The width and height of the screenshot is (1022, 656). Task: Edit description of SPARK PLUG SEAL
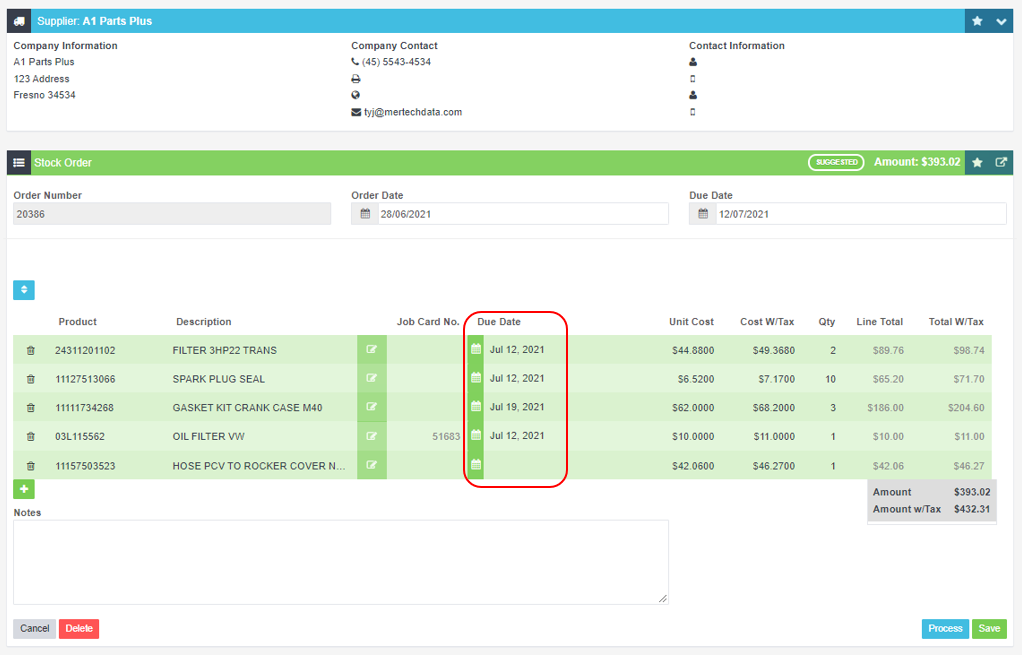(x=372, y=378)
